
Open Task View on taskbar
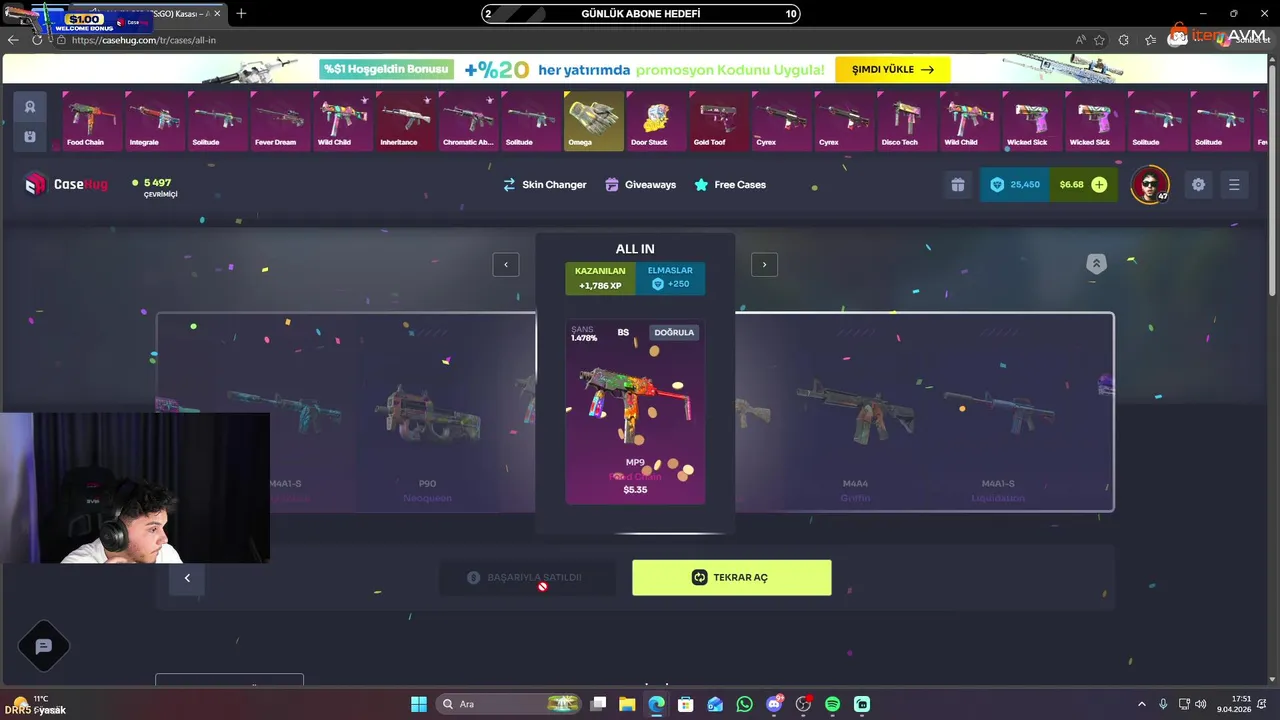pos(598,704)
